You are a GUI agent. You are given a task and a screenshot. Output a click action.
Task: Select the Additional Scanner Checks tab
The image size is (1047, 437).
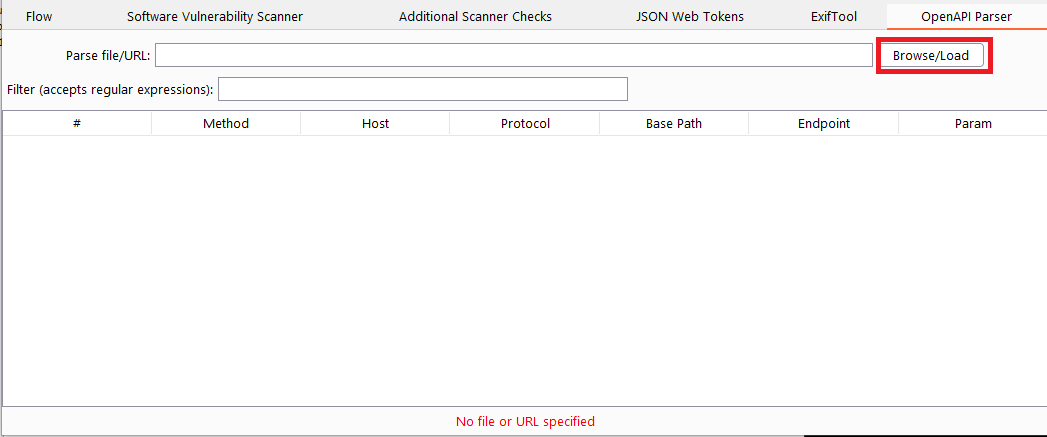(x=475, y=16)
